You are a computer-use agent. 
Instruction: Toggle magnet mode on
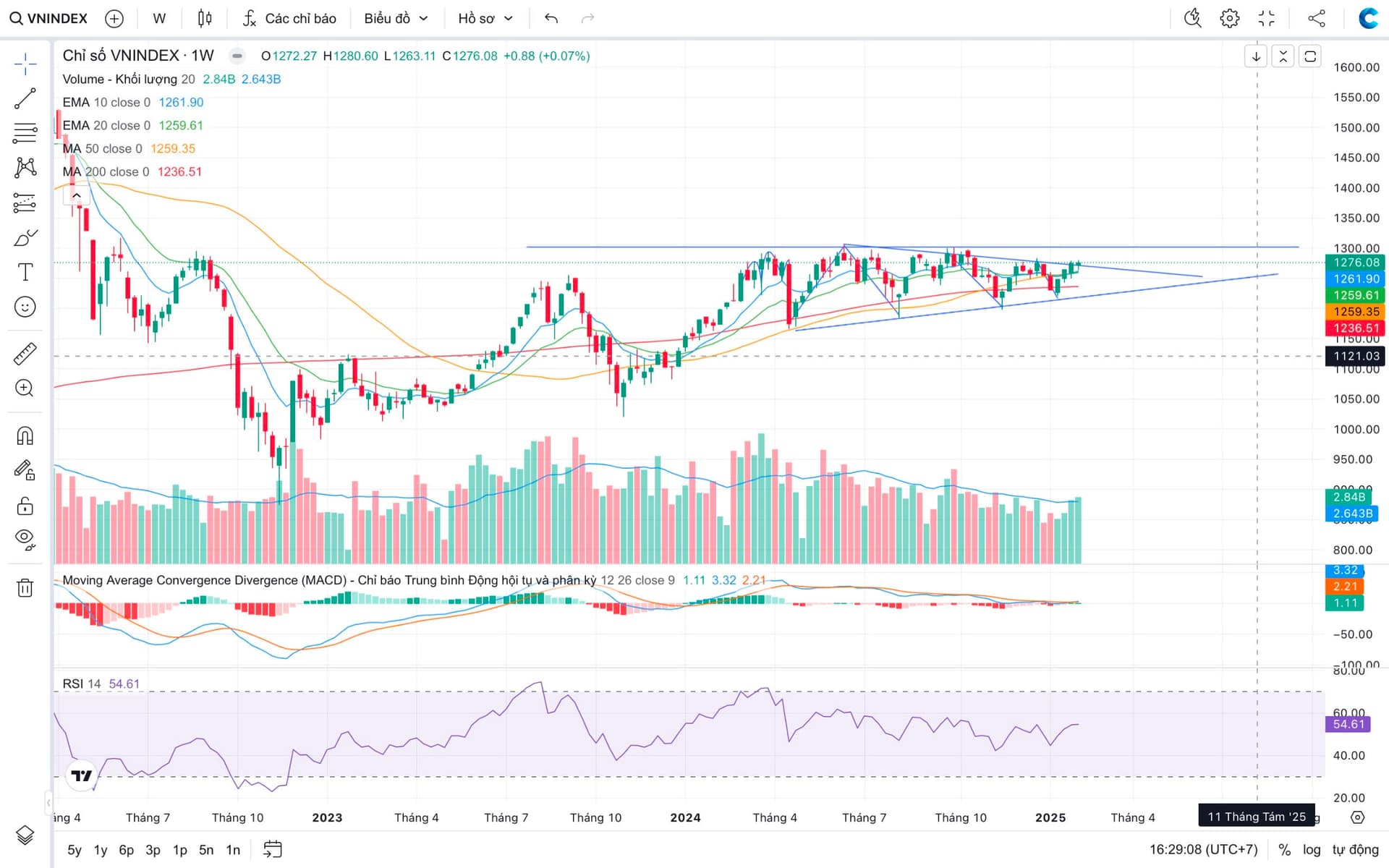point(25,436)
